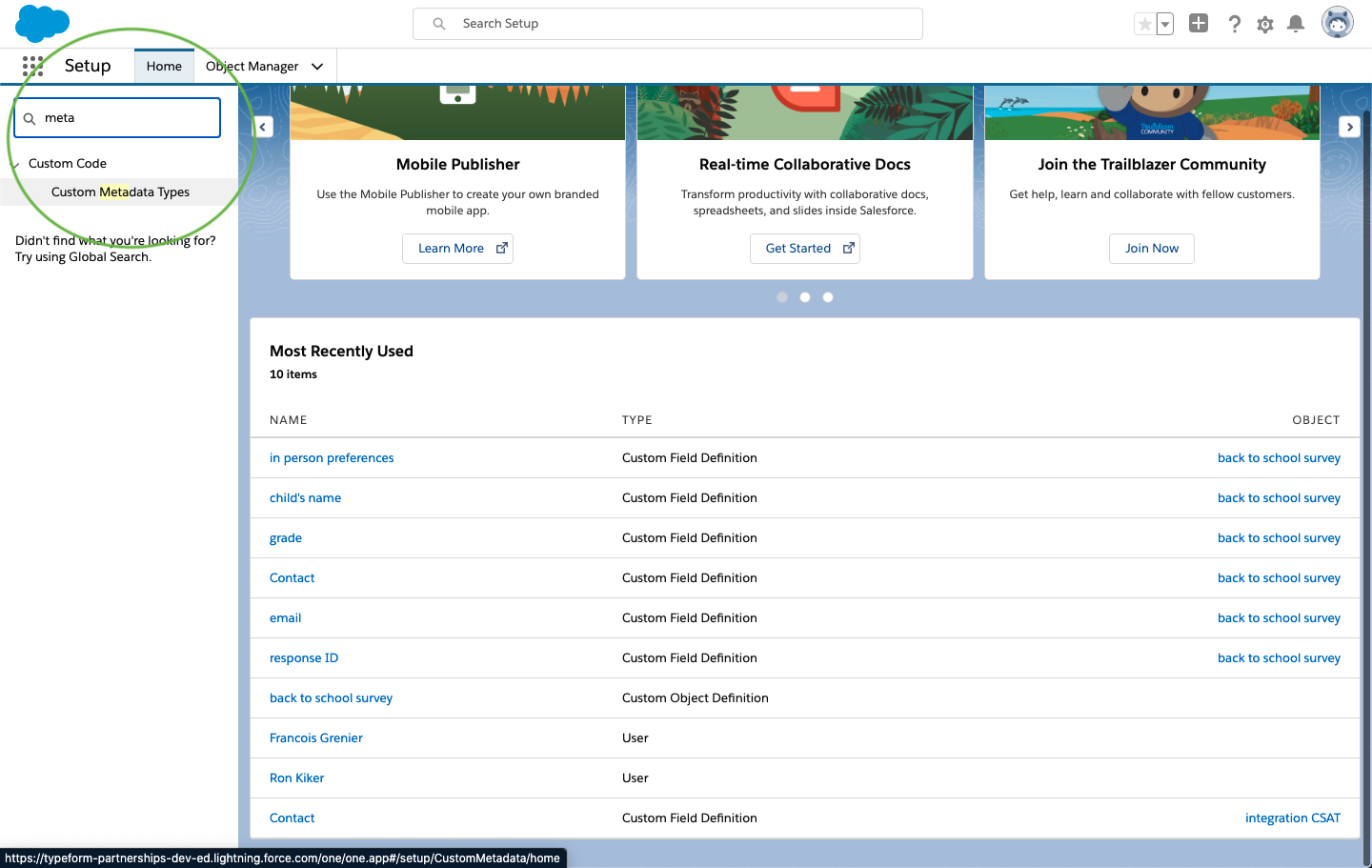This screenshot has width=1372, height=868.
Task: Select the second carousel page dot
Action: coord(805,297)
